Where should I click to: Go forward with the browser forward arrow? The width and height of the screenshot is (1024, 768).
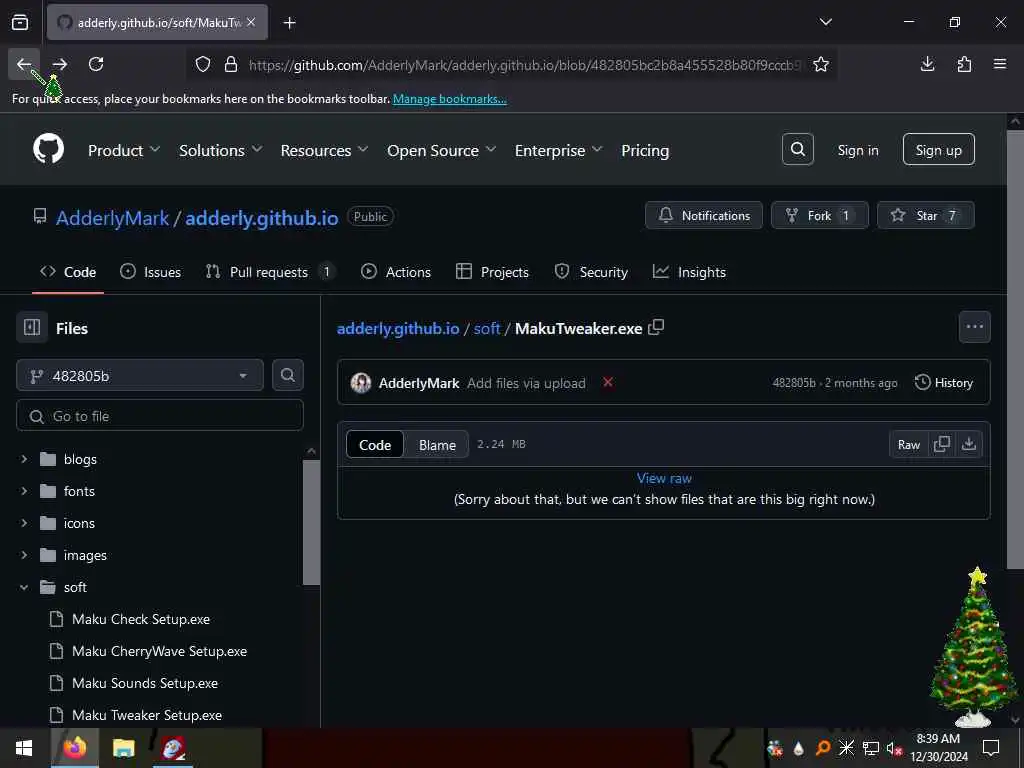pos(60,64)
